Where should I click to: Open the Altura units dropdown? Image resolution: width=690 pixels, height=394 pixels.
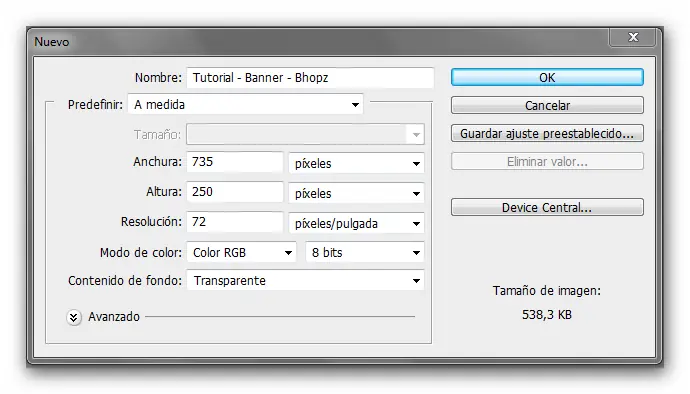click(x=356, y=193)
